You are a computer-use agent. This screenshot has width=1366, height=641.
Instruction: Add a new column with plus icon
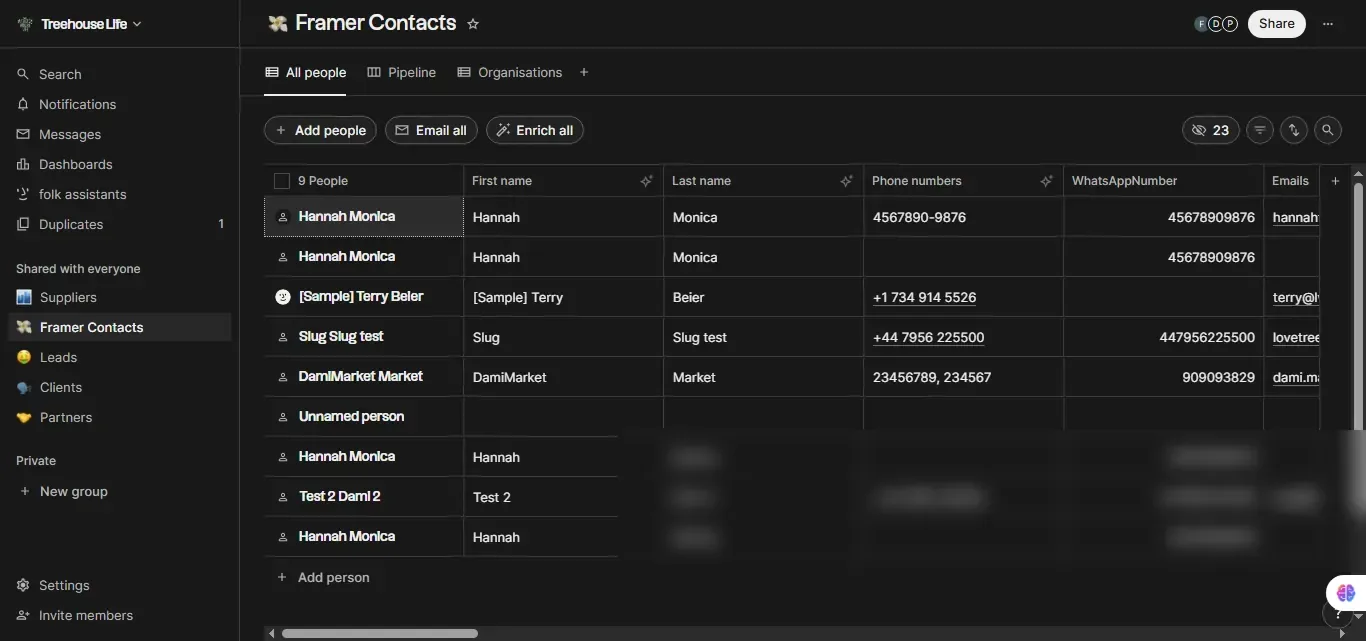click(1335, 181)
